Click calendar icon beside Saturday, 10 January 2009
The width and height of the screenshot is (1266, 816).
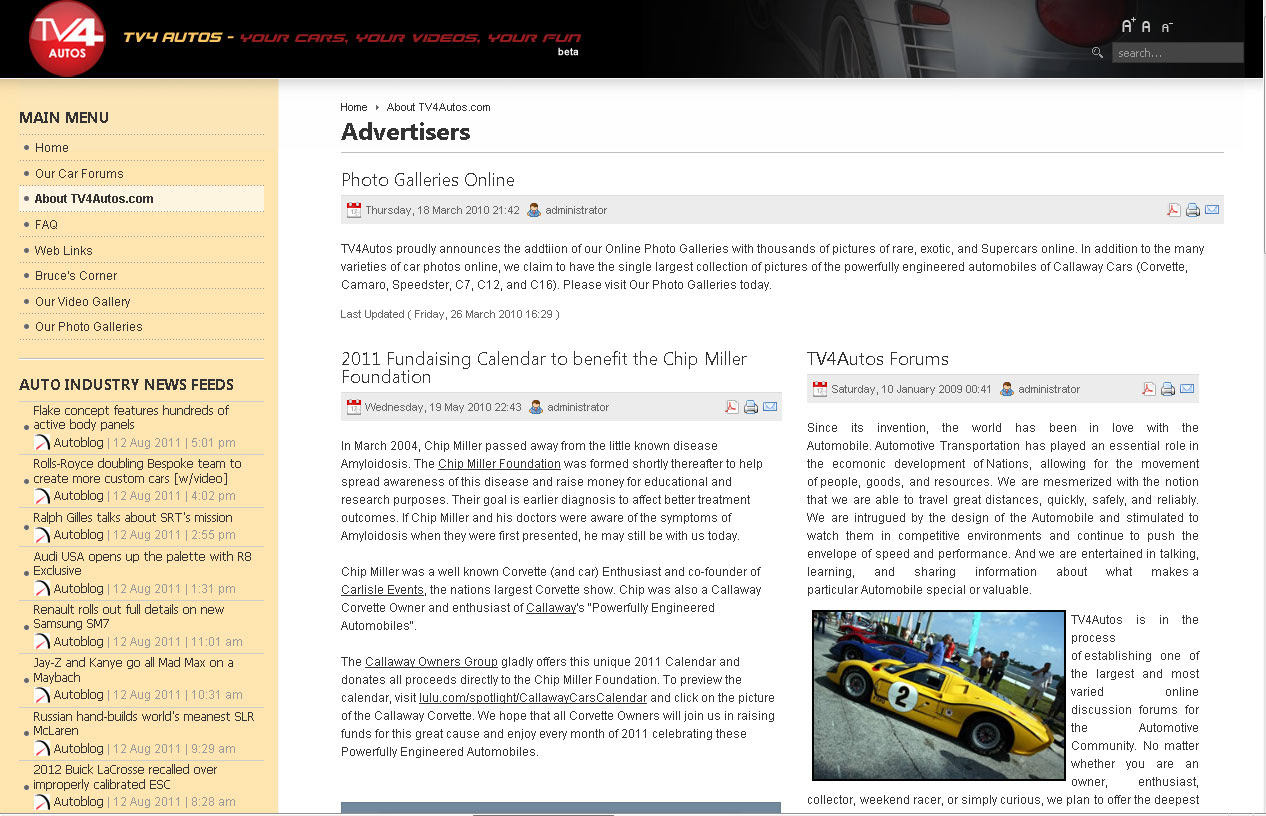click(820, 389)
